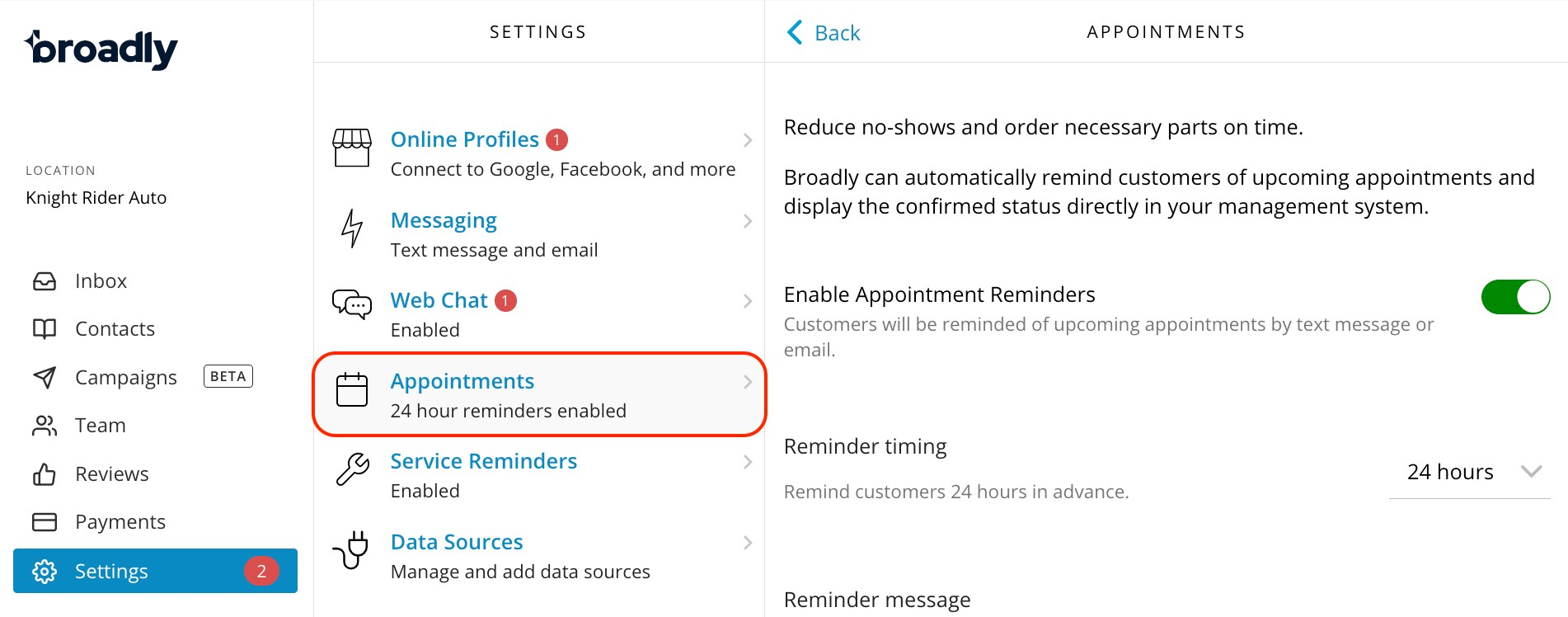Click the Web Chat speech bubbles icon
The image size is (1568, 617).
352,304
